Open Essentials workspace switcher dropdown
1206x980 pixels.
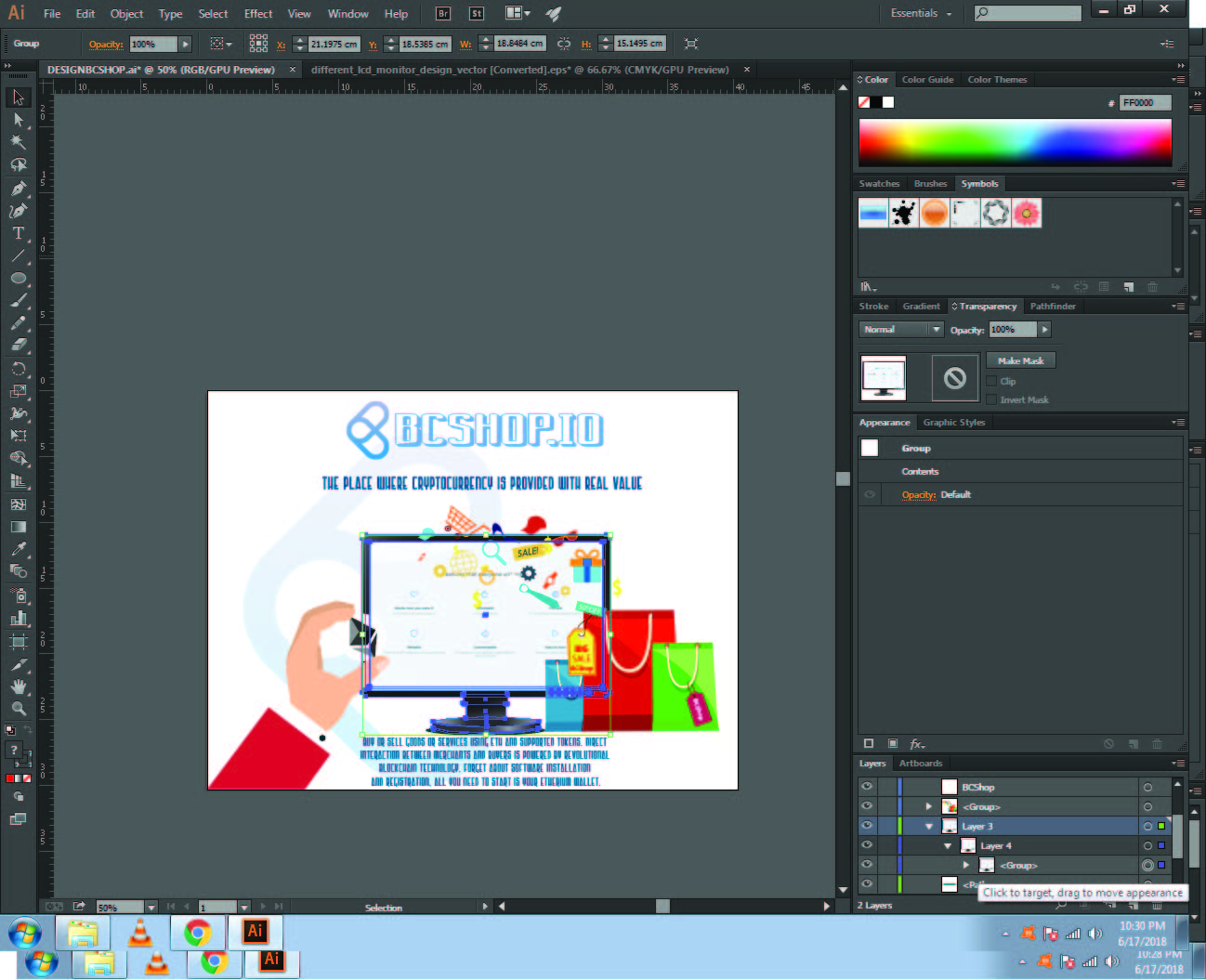(922, 13)
